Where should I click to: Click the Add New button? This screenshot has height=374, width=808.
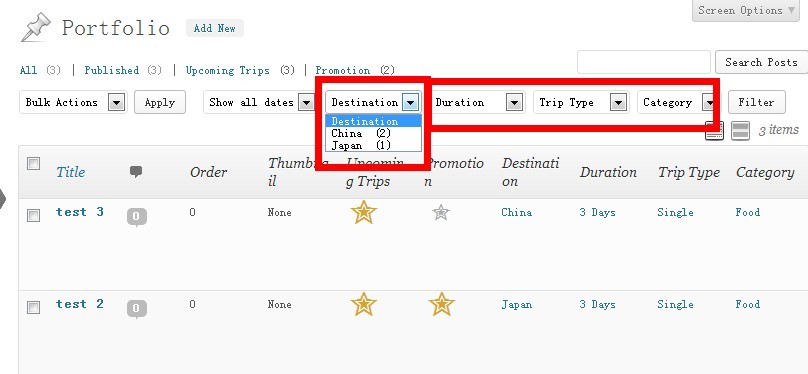point(214,28)
